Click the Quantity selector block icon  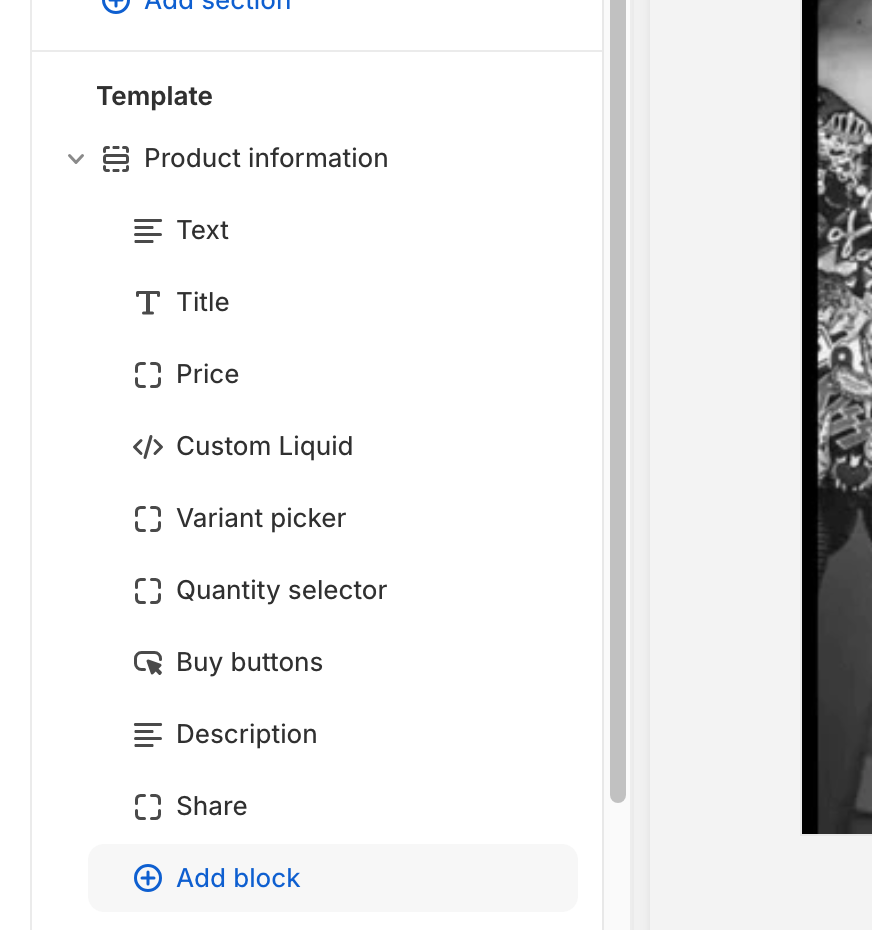[147, 590]
